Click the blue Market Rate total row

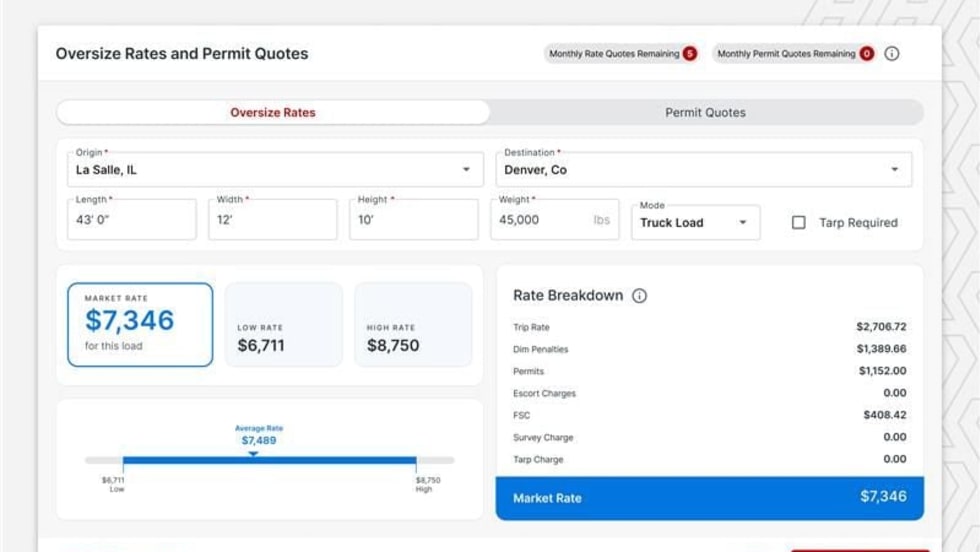tap(709, 498)
